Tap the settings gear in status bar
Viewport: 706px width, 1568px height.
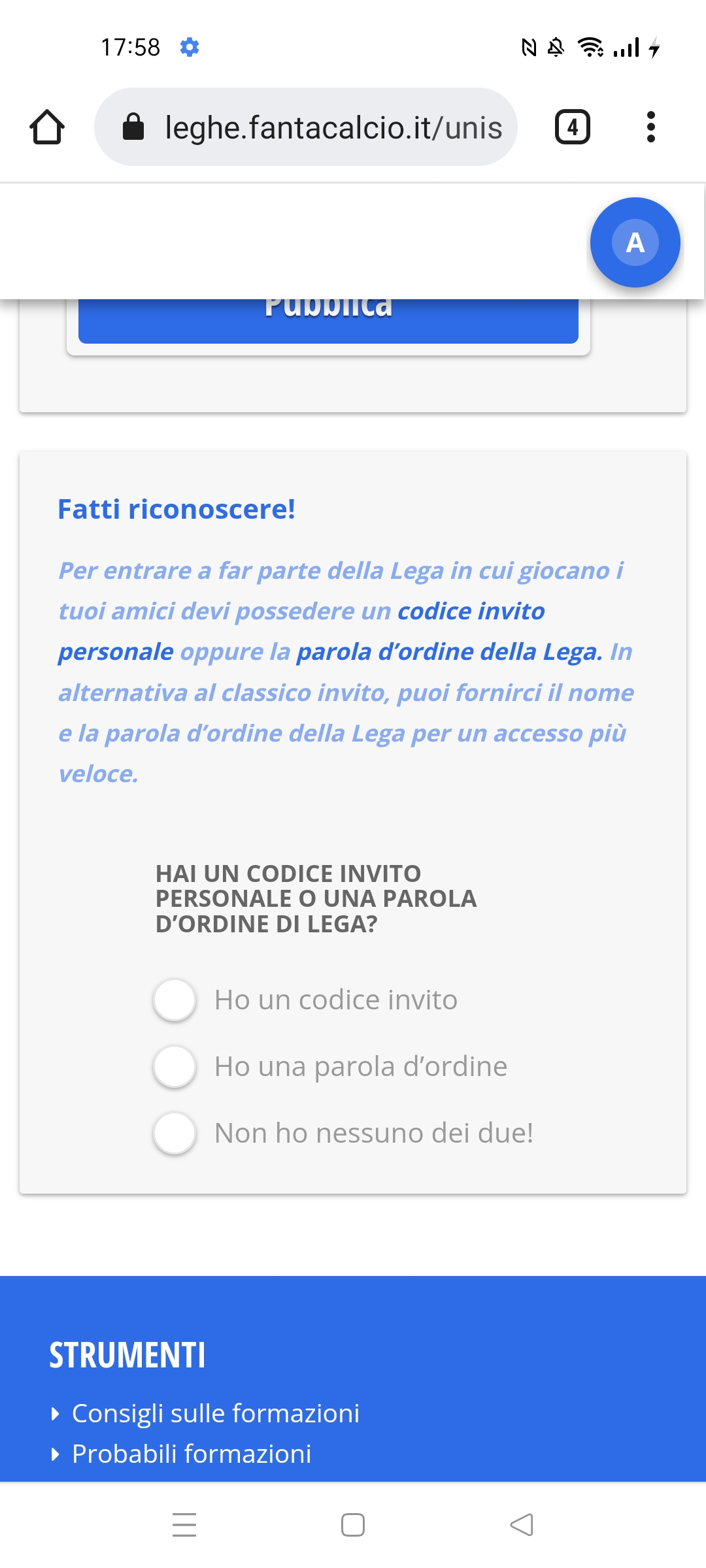(190, 47)
